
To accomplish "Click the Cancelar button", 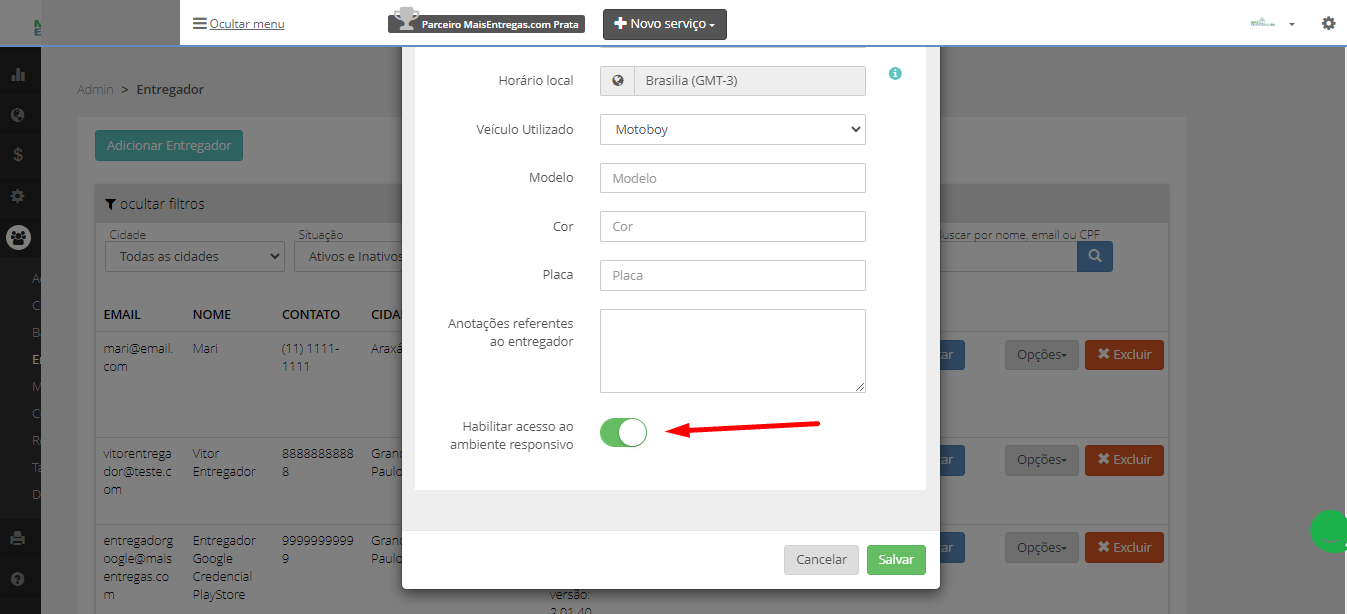I will pyautogui.click(x=821, y=560).
